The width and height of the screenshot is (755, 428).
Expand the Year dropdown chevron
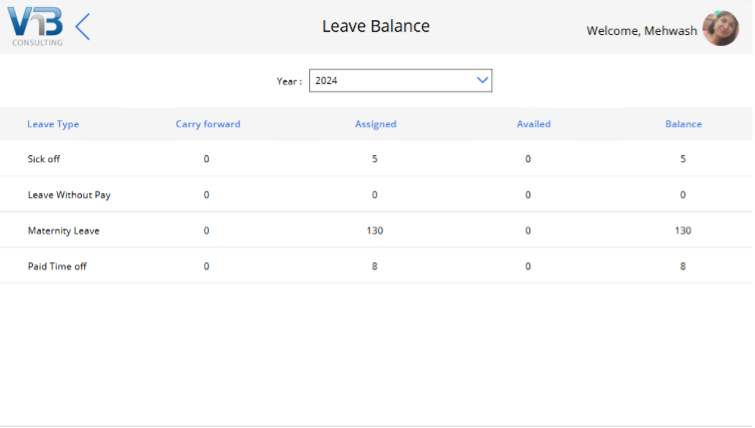[482, 80]
